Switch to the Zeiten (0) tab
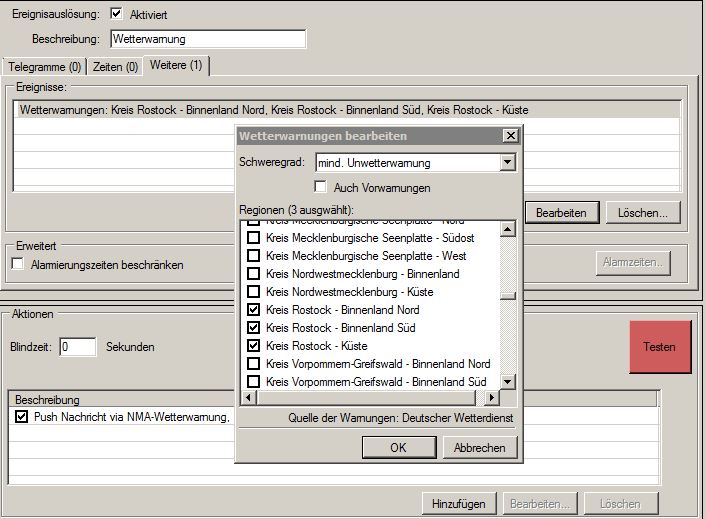 (115, 67)
